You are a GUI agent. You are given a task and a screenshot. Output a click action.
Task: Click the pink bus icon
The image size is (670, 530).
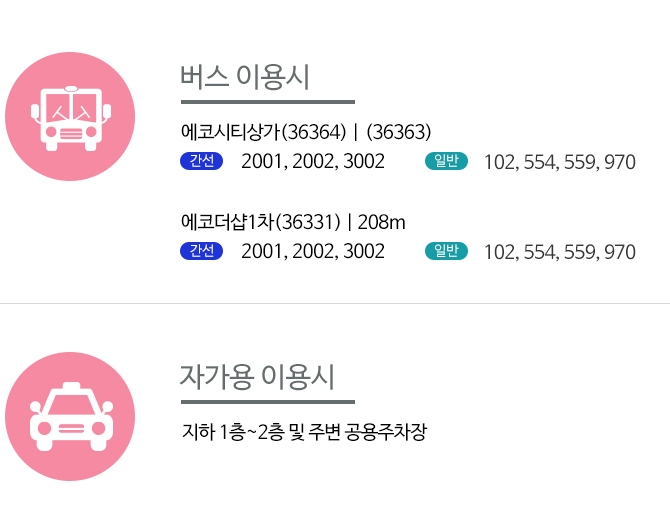point(70,117)
